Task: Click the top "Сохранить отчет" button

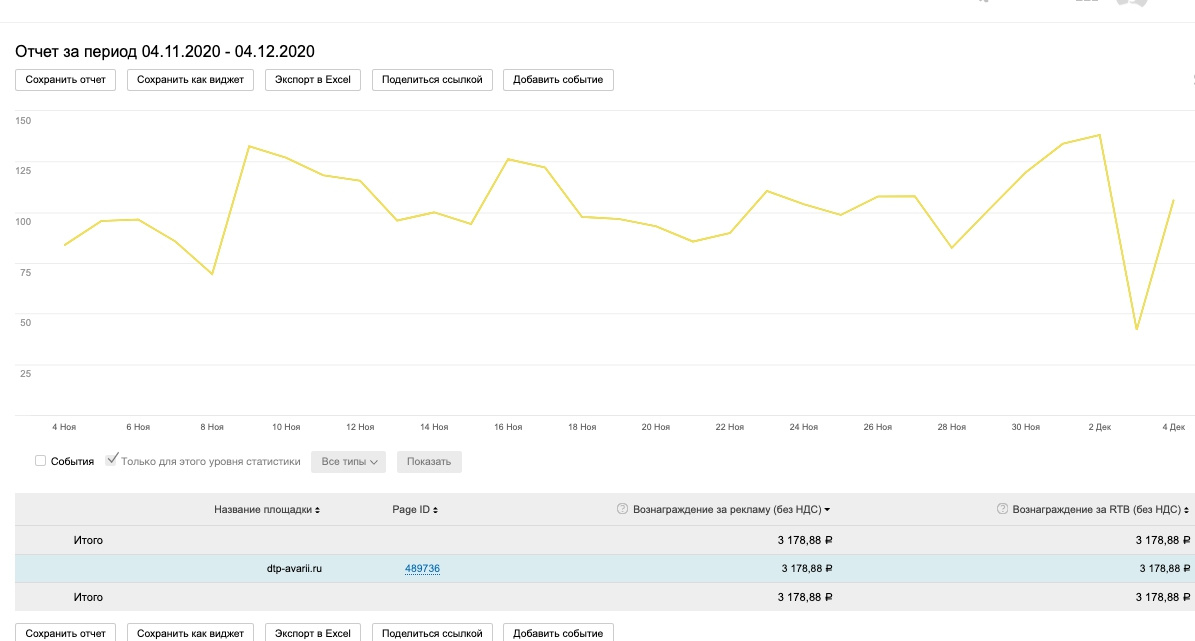Action: pos(66,80)
